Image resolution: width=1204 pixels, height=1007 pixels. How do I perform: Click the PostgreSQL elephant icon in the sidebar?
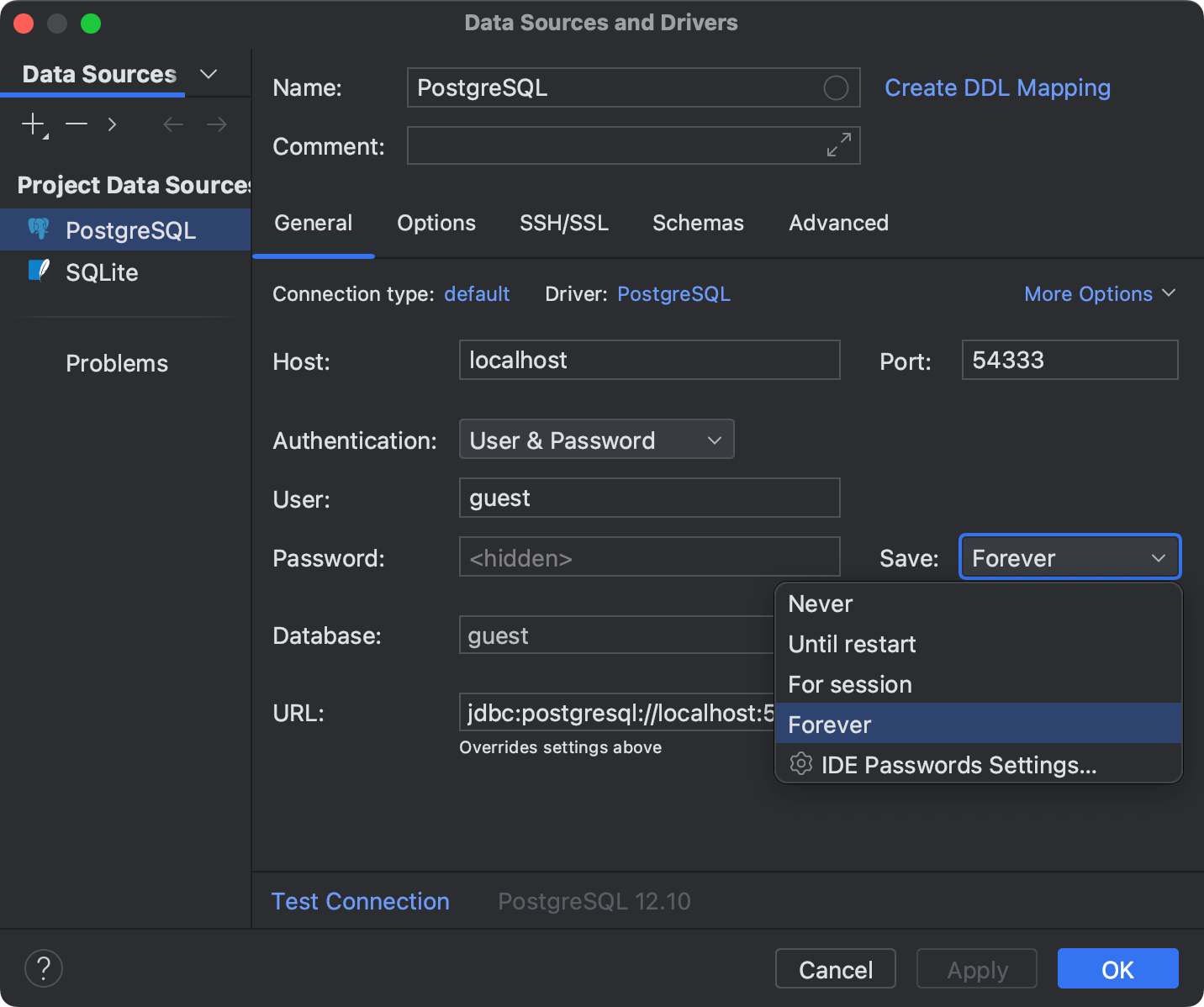pyautogui.click(x=39, y=229)
